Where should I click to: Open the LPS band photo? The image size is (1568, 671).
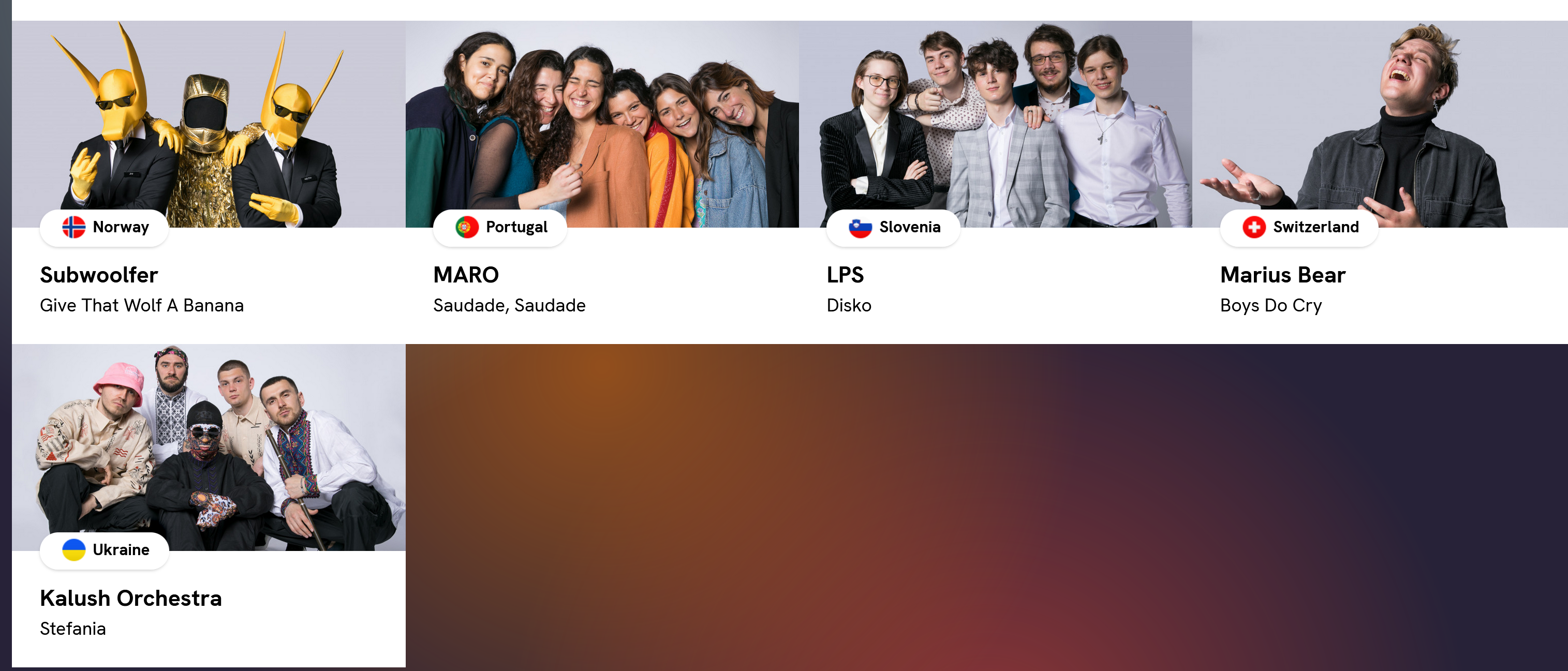click(995, 124)
